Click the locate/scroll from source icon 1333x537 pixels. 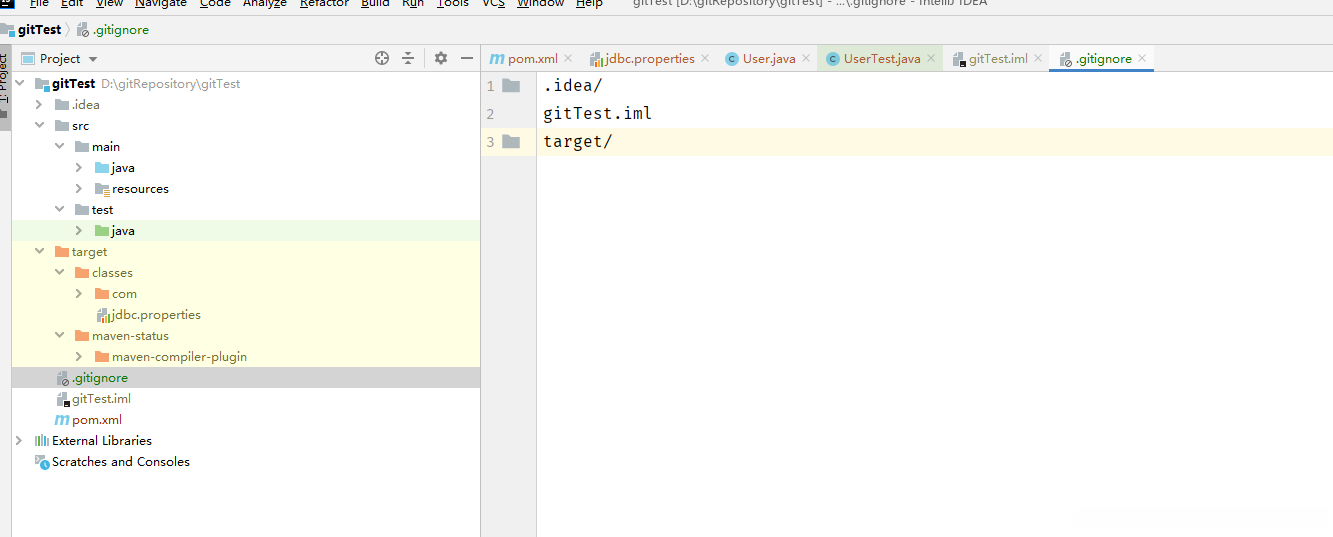tap(381, 59)
